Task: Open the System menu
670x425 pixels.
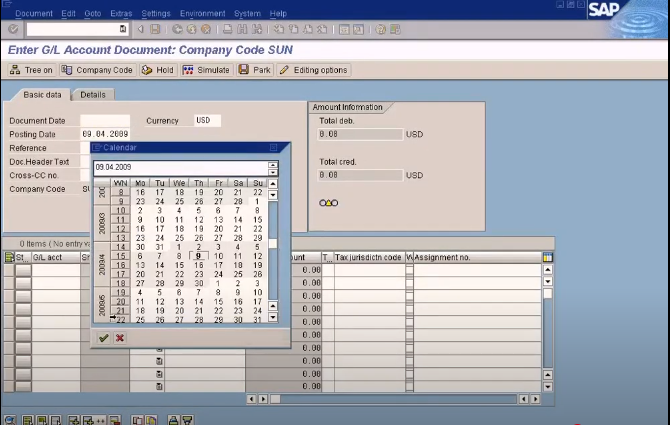Action: pyautogui.click(x=247, y=14)
